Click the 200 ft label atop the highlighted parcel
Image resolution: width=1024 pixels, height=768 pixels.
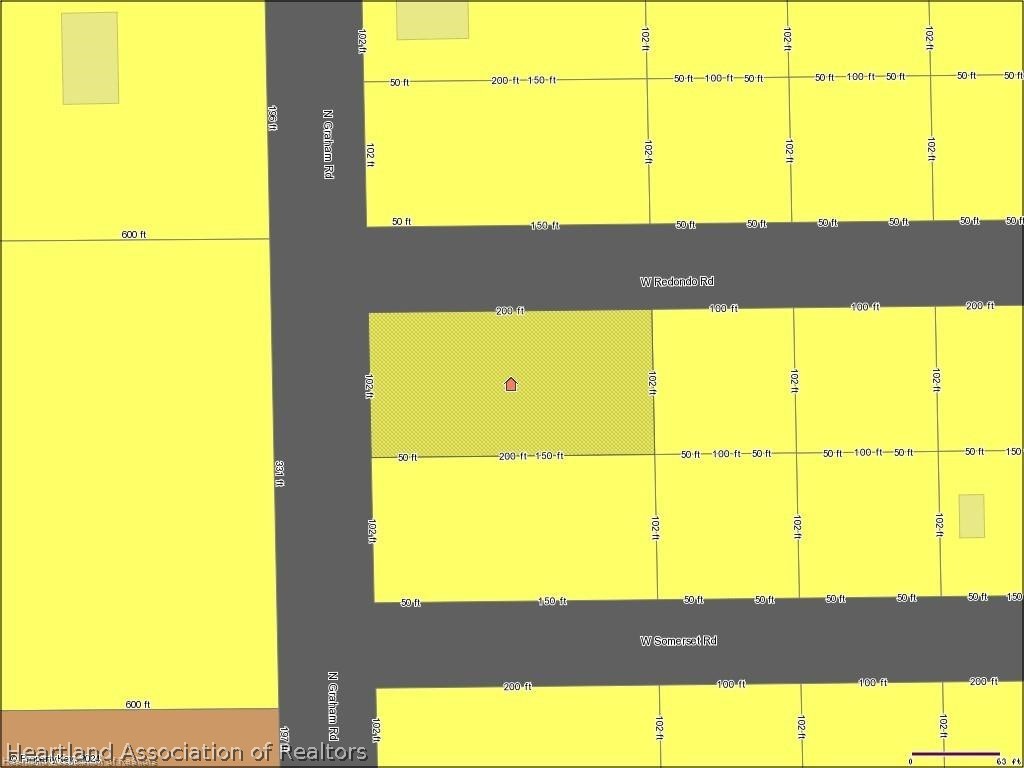click(510, 311)
